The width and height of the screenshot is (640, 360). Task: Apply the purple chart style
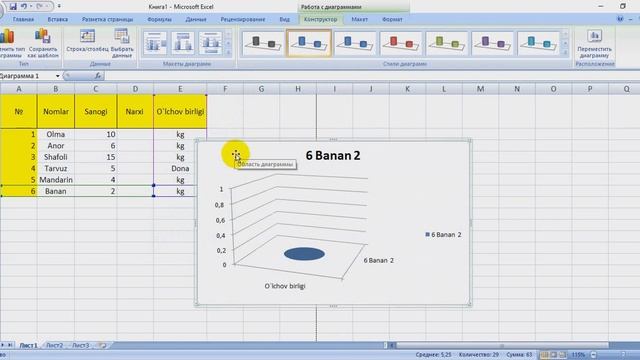pos(492,43)
